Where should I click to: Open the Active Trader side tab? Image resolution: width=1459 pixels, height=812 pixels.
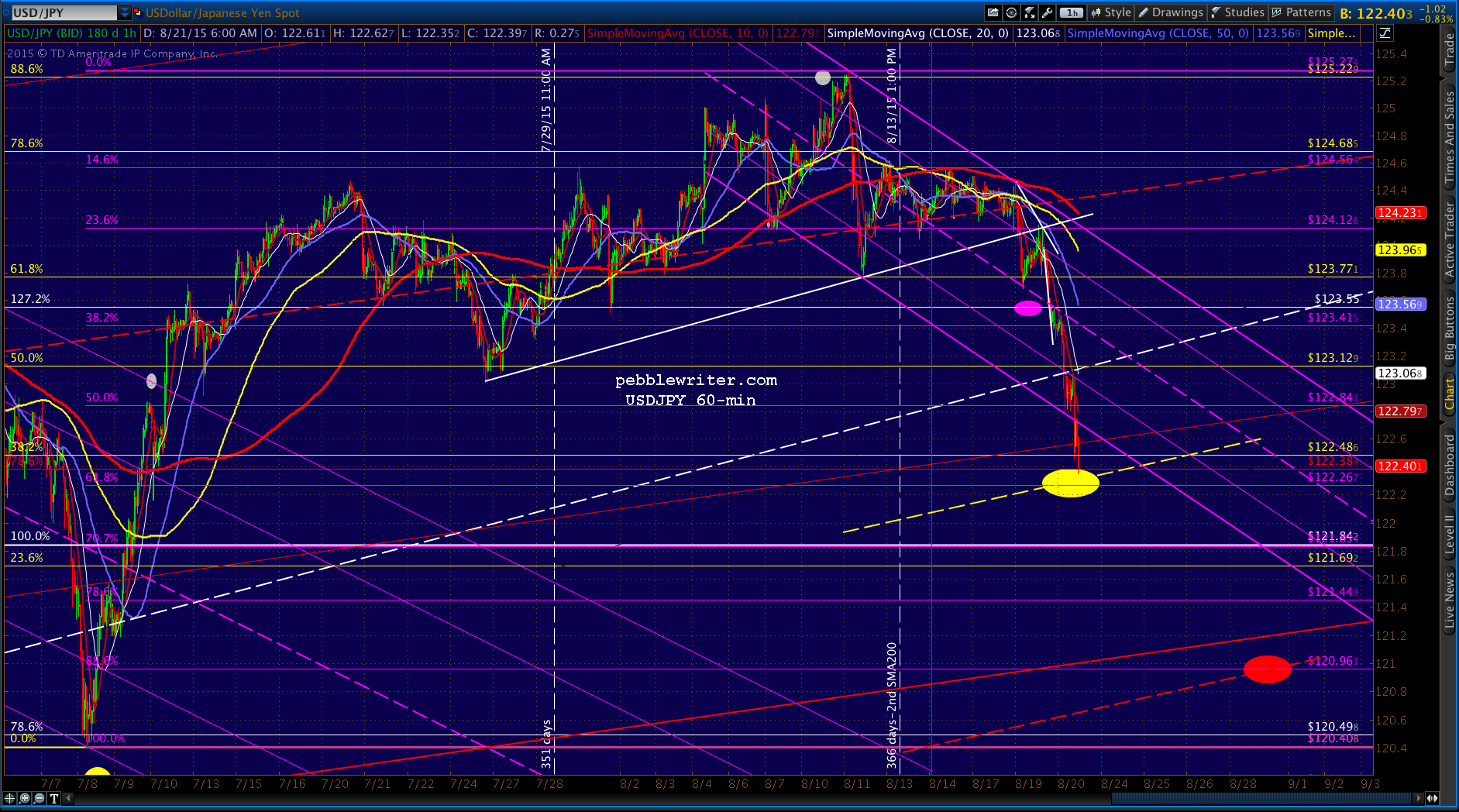(1450, 239)
